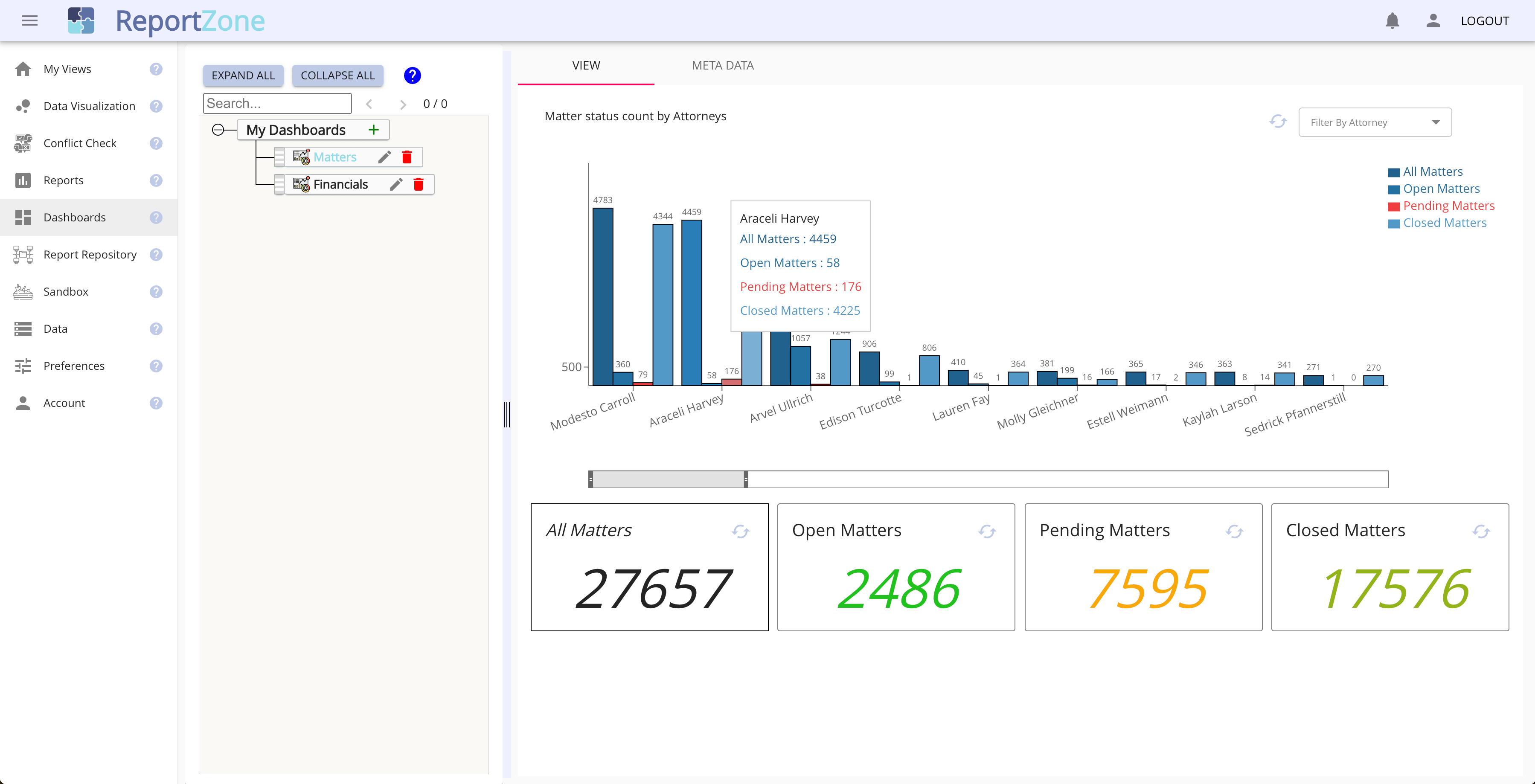The image size is (1535, 784).
Task: Click the EXPAND ALL button
Action: 243,75
